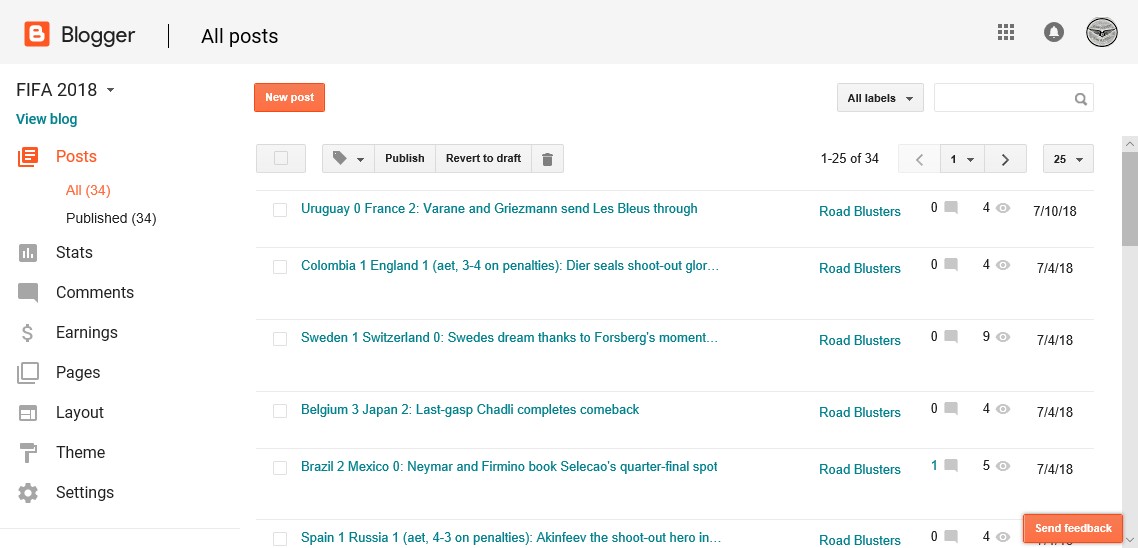This screenshot has width=1138, height=548.
Task: Open the Comments section
Action: [x=95, y=293]
